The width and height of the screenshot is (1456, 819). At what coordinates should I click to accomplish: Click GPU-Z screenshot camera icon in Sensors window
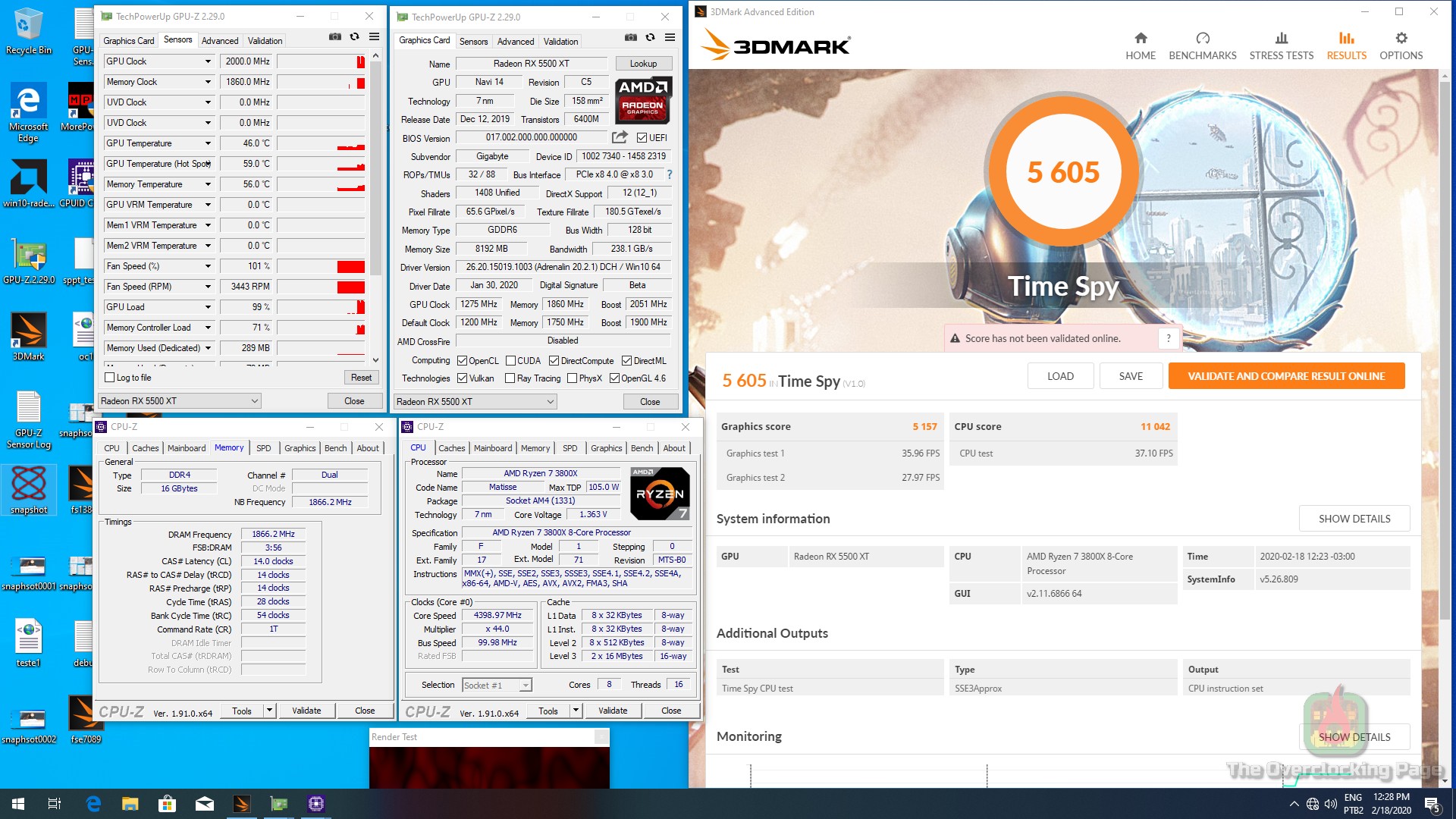[334, 36]
